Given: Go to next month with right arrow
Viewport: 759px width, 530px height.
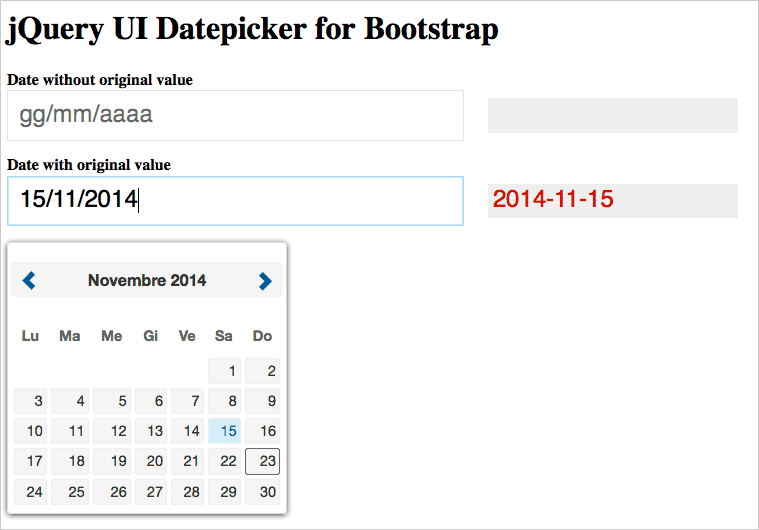Looking at the screenshot, I should pyautogui.click(x=265, y=281).
